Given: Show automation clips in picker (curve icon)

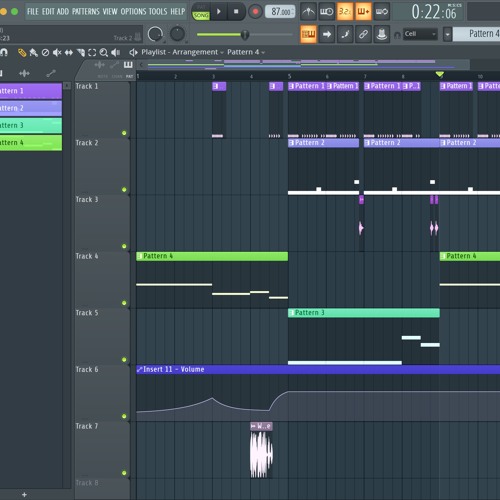Looking at the screenshot, I should click(x=51, y=73).
